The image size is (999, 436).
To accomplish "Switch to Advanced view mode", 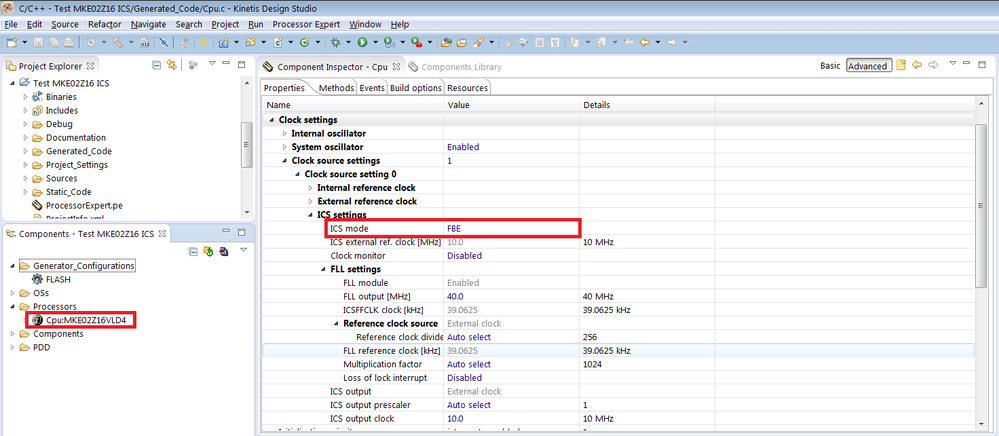I will coord(868,66).
